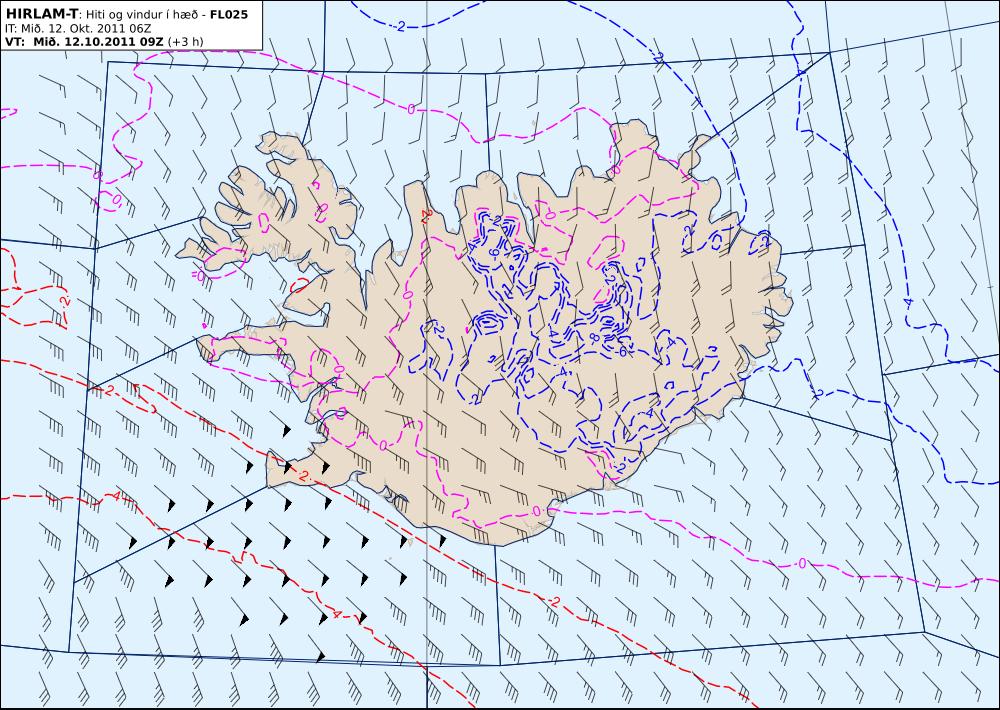Click the "Hiti og vindur í hæð" subtitle
This screenshot has width=1000, height=710.
pyautogui.click(x=143, y=15)
